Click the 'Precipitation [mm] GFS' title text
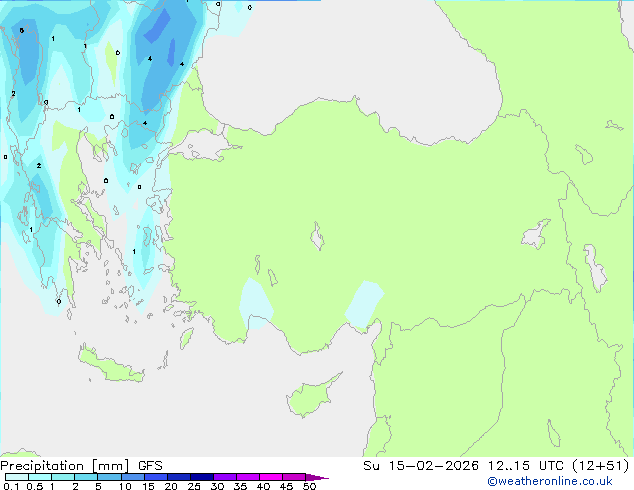 (81, 466)
